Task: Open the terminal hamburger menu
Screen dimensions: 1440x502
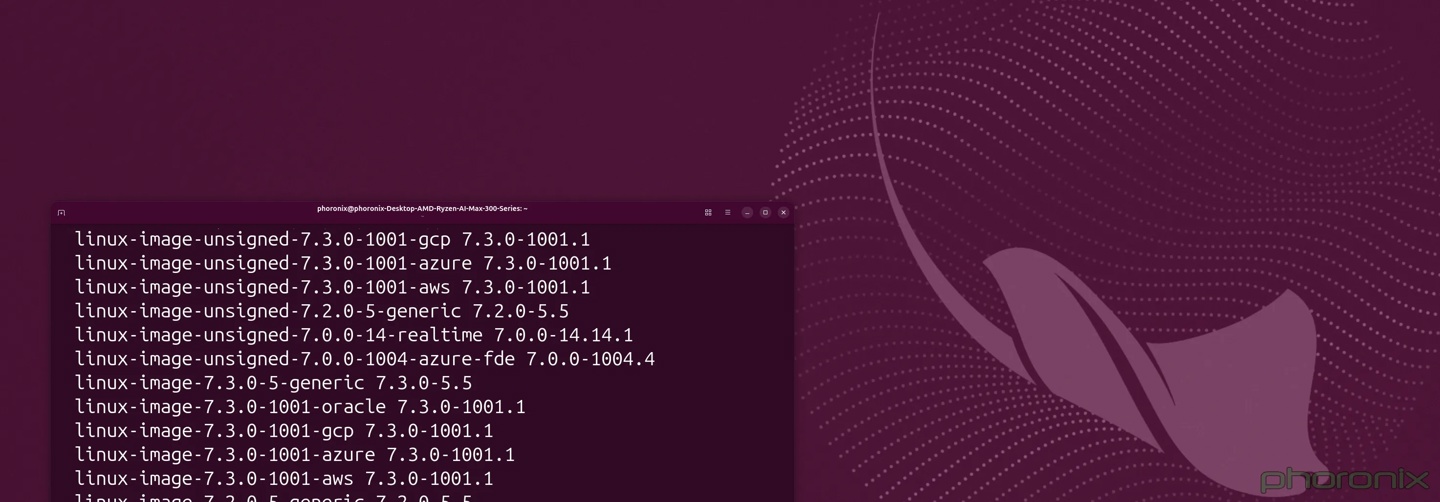Action: (x=727, y=212)
